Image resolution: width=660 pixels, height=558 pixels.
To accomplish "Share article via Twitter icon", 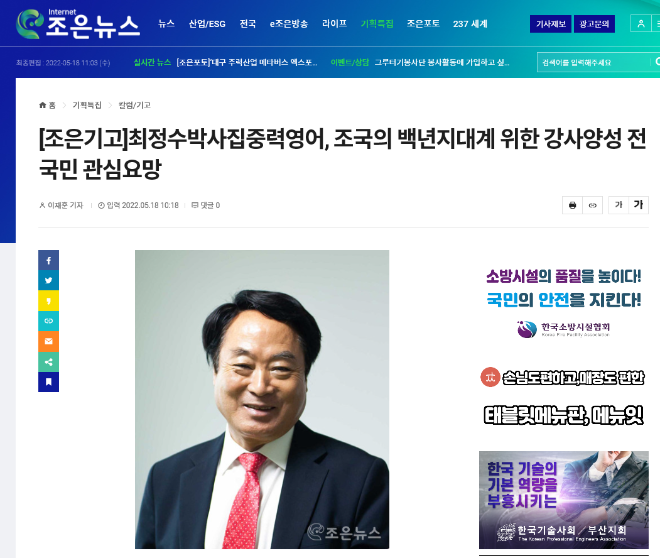I will tap(48, 281).
